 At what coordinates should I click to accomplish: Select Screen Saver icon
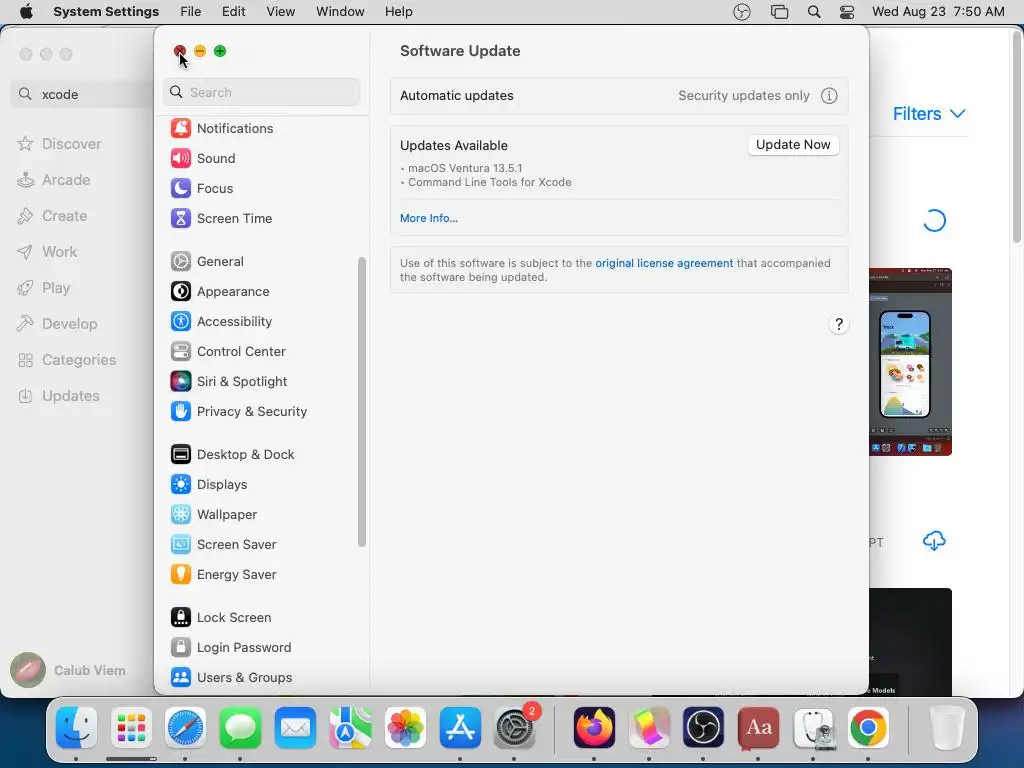(181, 545)
